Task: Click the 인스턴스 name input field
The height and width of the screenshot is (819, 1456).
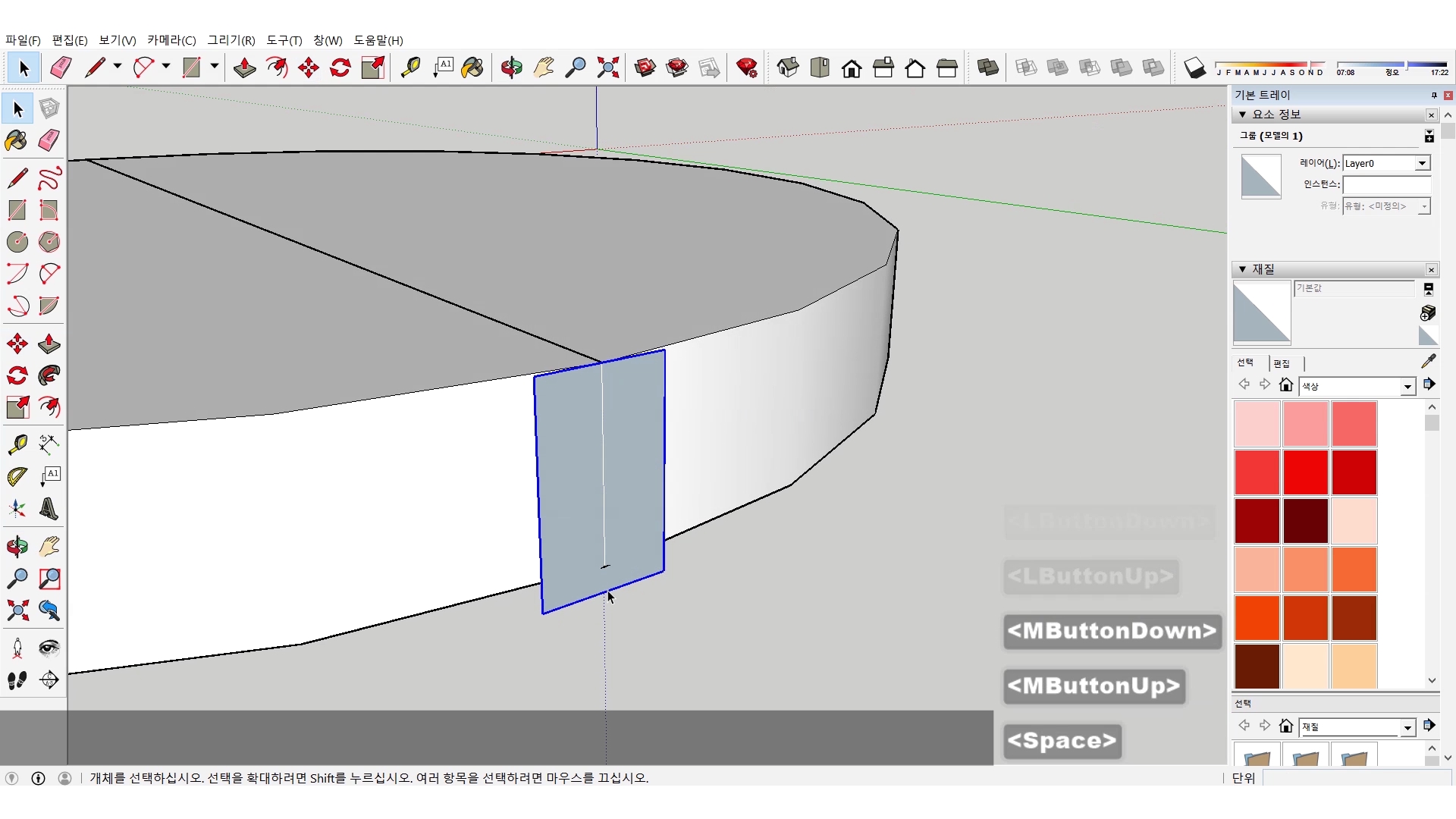Action: pos(1385,184)
